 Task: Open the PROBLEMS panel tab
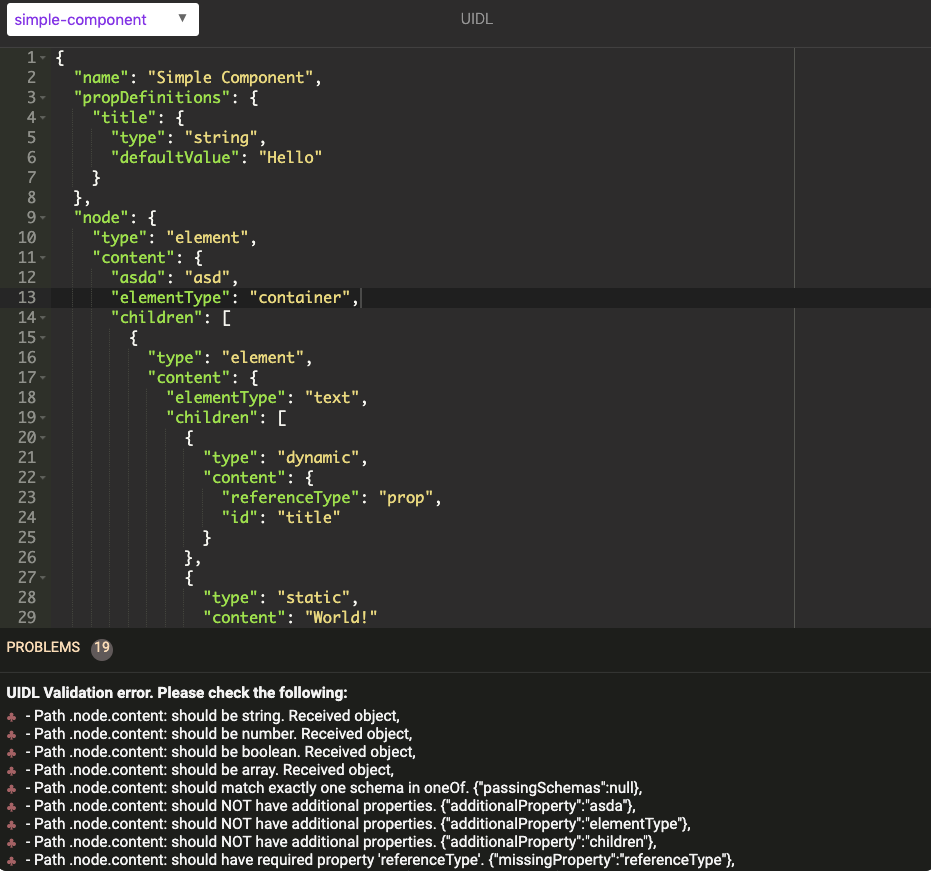[x=43, y=647]
